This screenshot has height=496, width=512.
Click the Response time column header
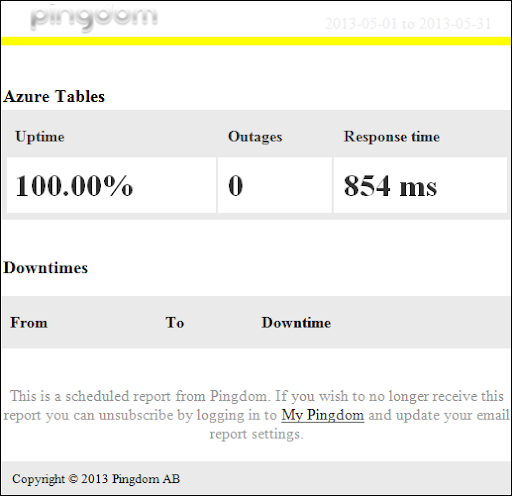392,137
